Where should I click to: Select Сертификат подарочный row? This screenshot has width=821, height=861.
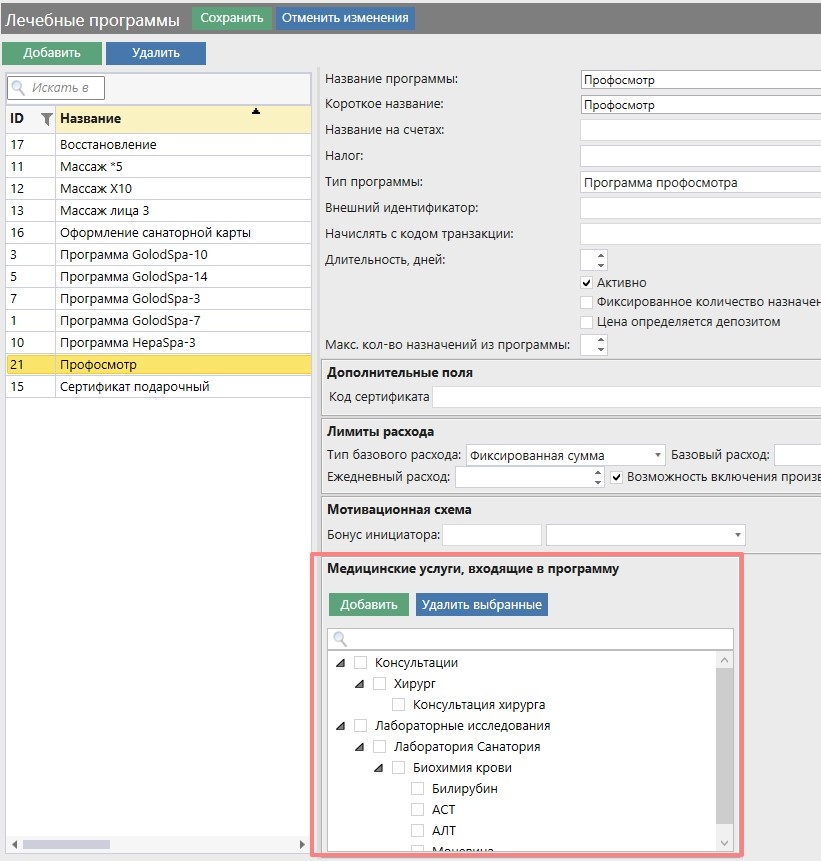click(x=134, y=387)
